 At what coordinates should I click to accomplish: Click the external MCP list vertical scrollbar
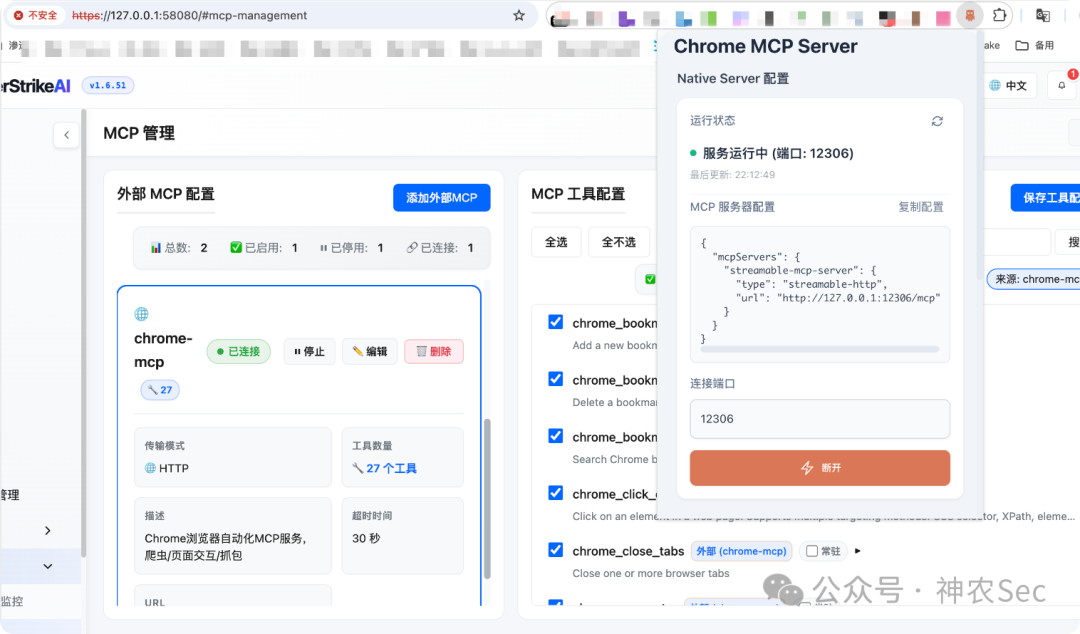click(x=487, y=498)
